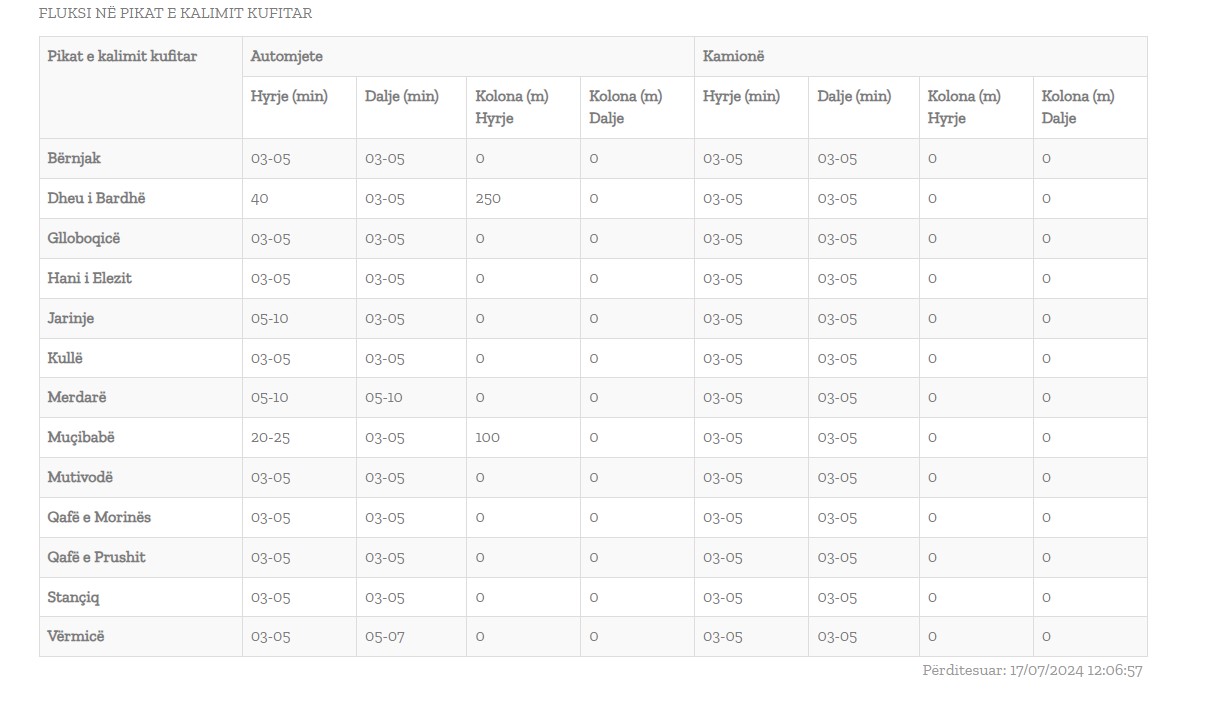Select the Glloboqicë row name

click(x=83, y=238)
